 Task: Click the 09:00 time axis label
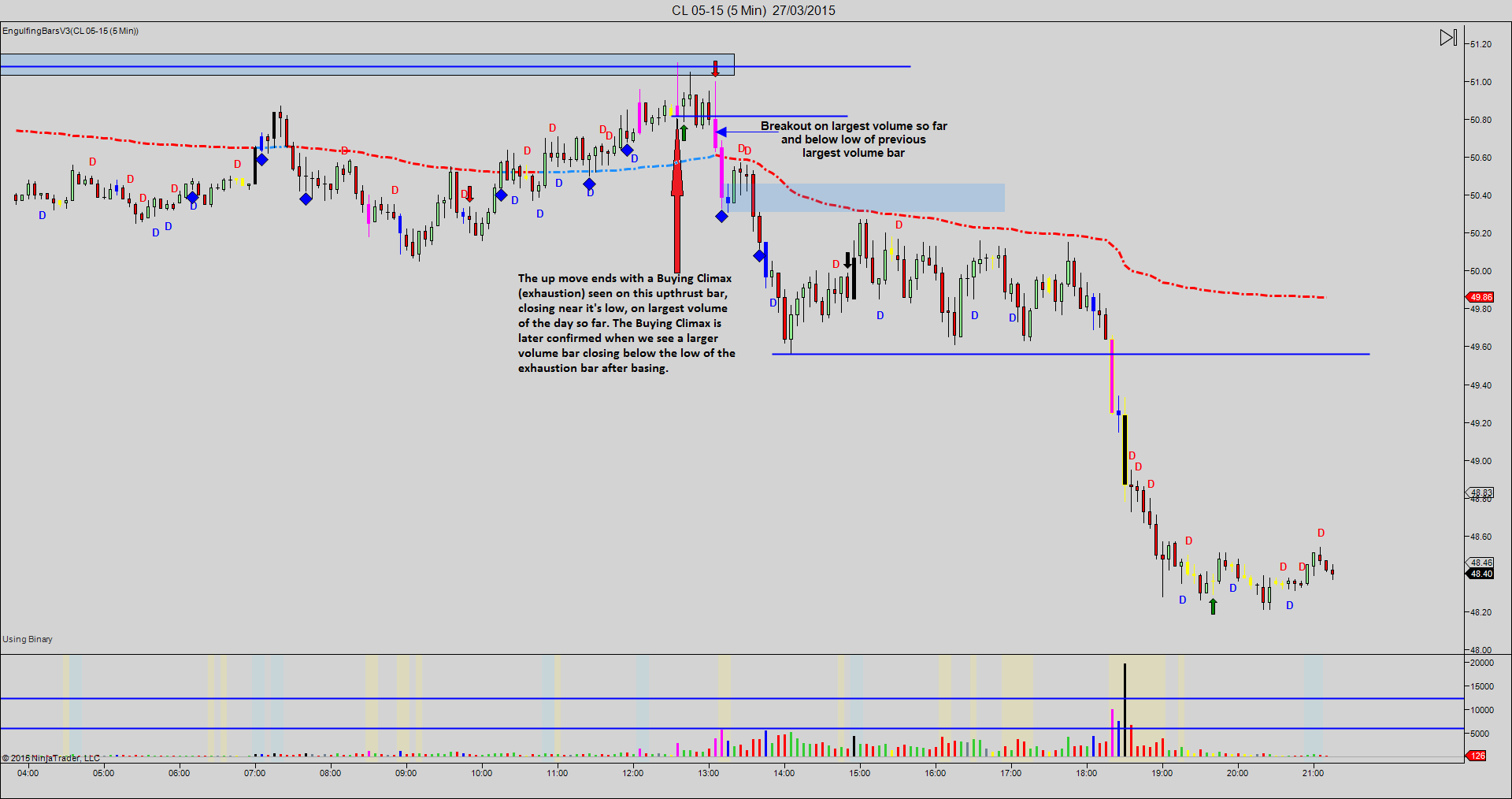(406, 773)
